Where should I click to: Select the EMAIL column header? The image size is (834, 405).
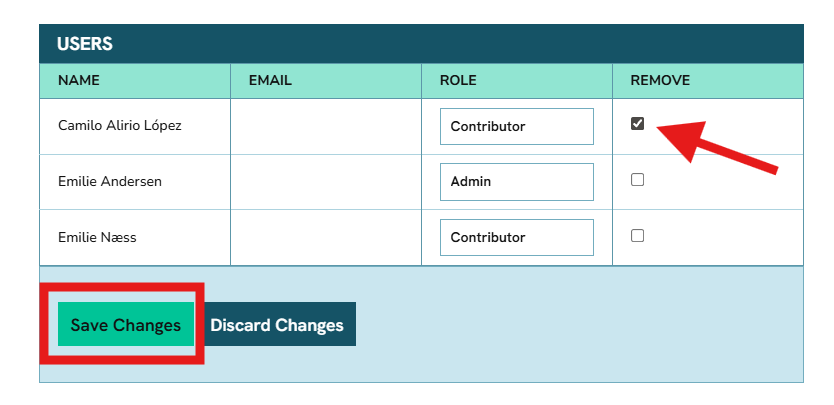[270, 80]
